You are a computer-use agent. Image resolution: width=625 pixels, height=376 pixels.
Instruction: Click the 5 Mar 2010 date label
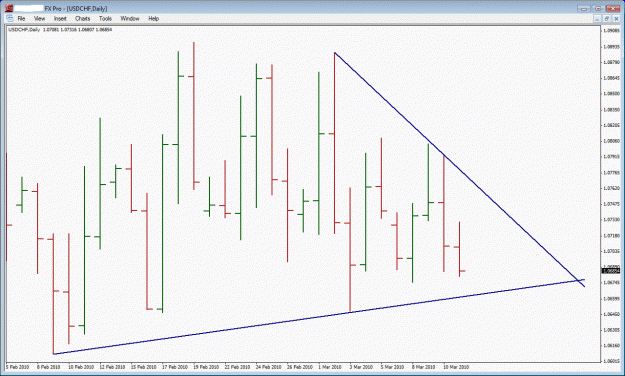pos(392,367)
